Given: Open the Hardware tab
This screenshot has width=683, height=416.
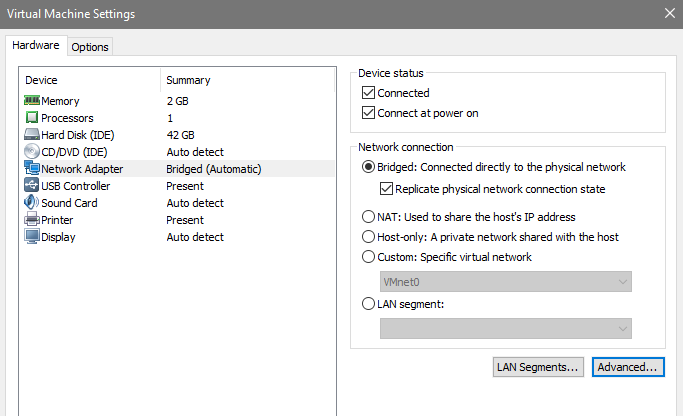Looking at the screenshot, I should (36, 45).
